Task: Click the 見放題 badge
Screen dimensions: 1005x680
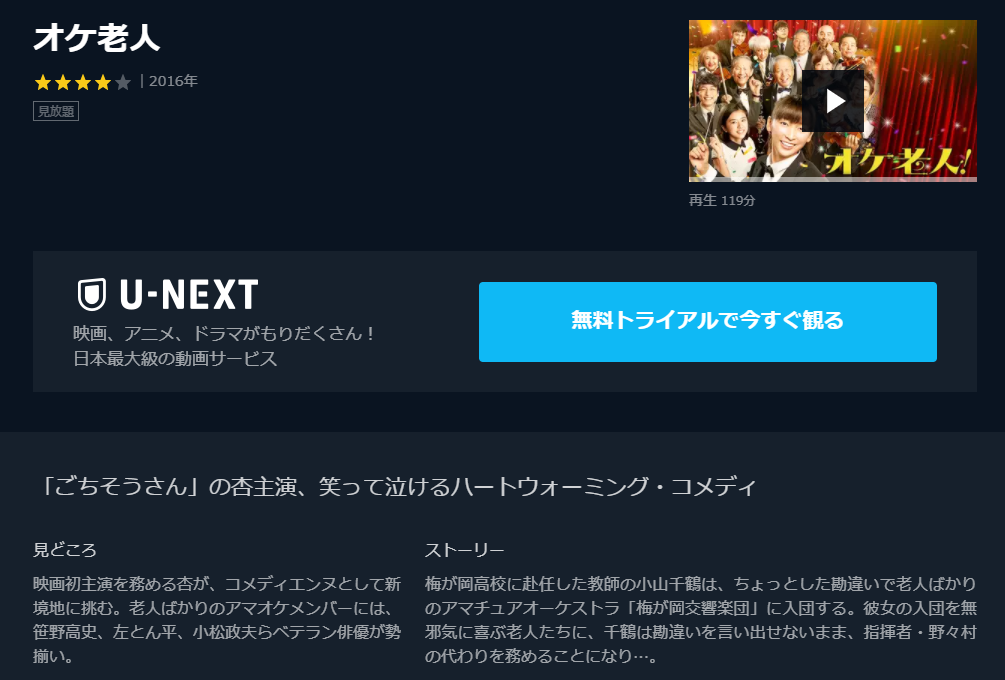Action: tap(56, 112)
